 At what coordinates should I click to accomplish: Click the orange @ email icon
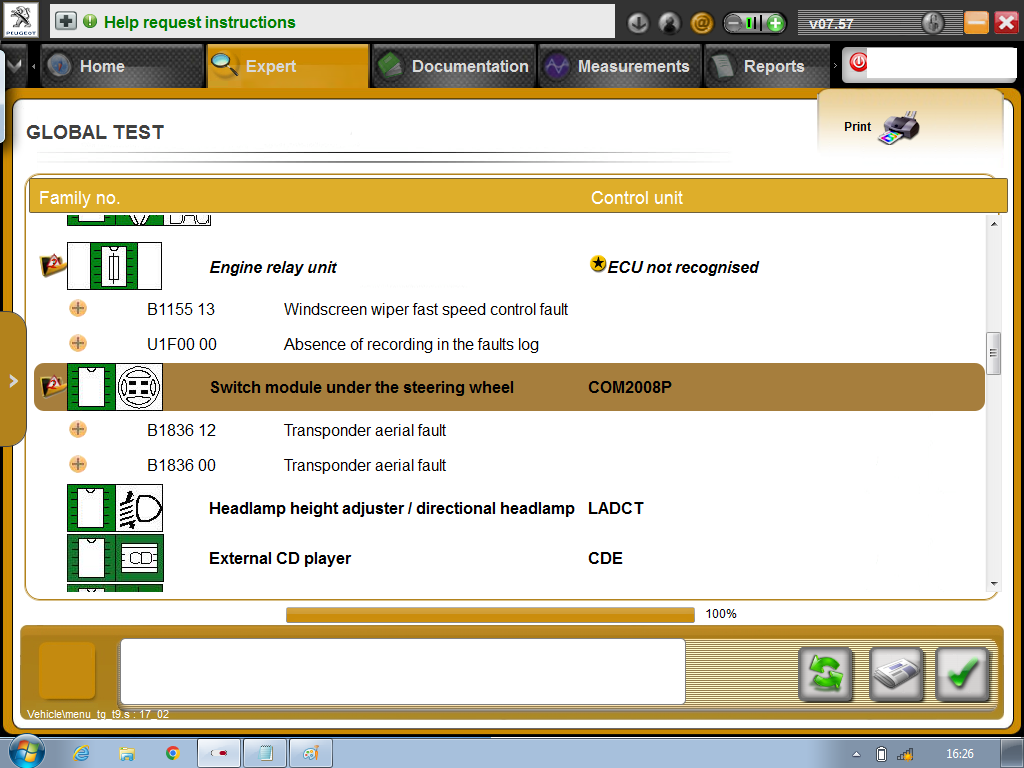pyautogui.click(x=701, y=24)
